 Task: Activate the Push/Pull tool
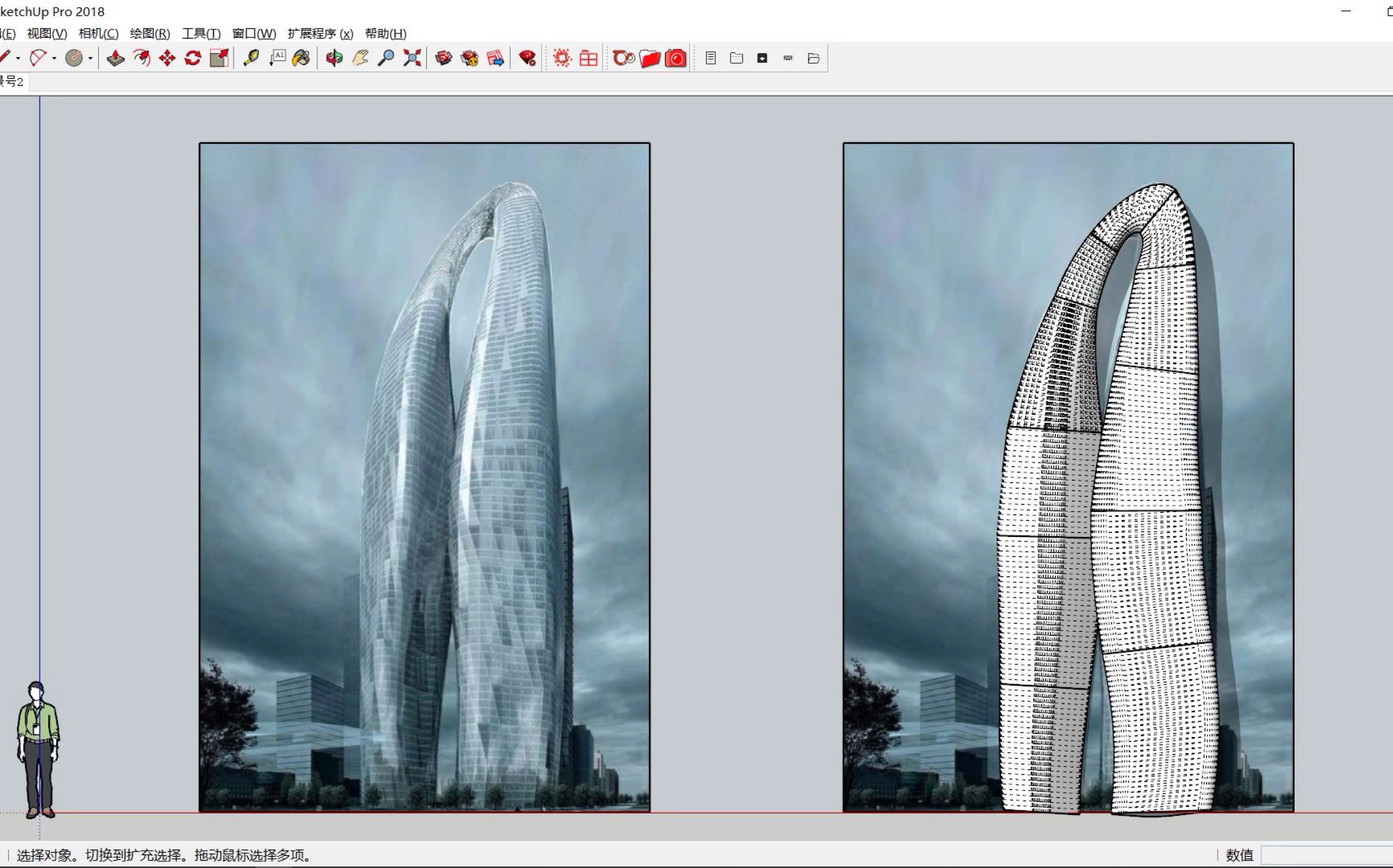tap(115, 57)
